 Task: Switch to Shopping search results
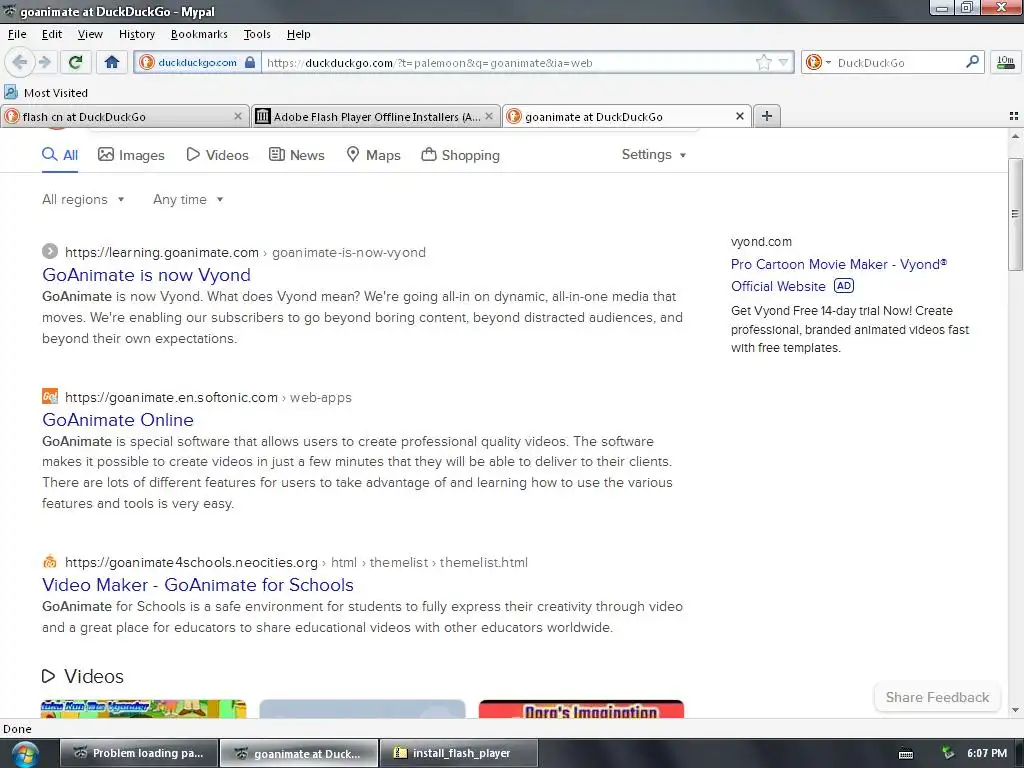coord(460,155)
